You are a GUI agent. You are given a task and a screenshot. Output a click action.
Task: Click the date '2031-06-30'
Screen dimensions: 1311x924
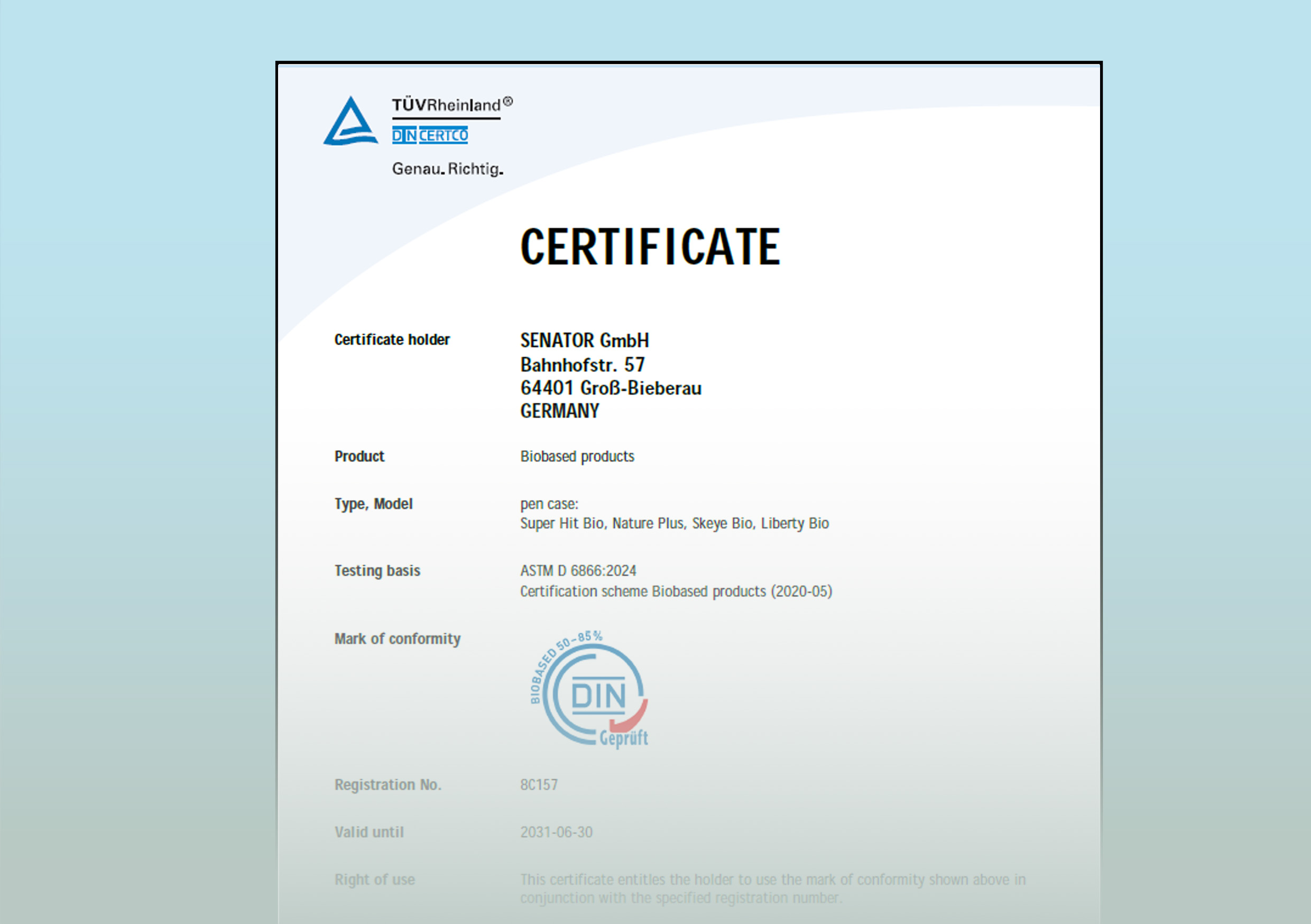(556, 833)
